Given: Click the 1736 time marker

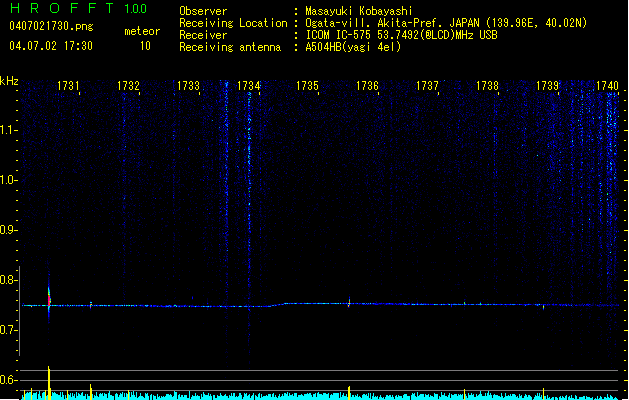Looking at the screenshot, I should pos(367,86).
